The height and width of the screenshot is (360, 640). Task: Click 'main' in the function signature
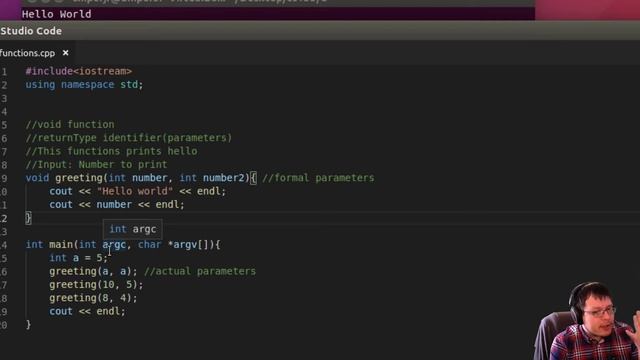click(x=61, y=244)
